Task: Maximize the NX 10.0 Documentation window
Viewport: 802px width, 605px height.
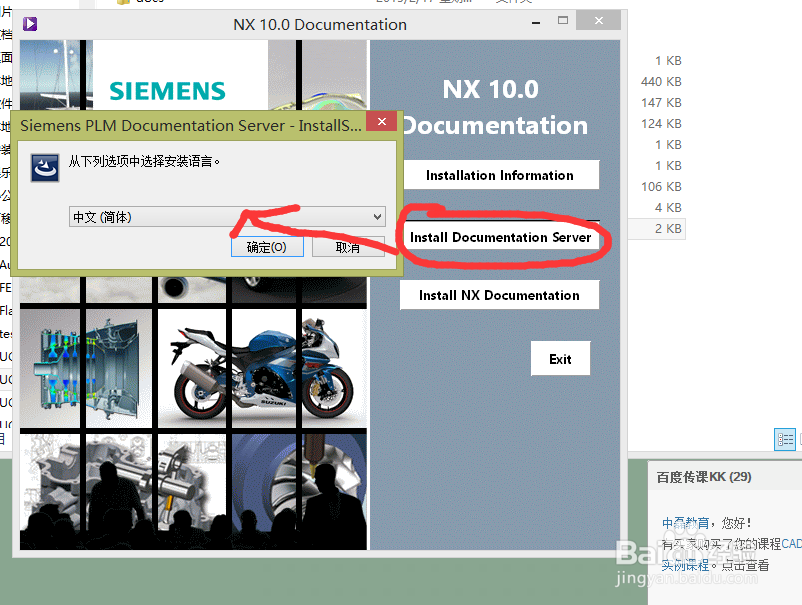Action: pyautogui.click(x=563, y=21)
